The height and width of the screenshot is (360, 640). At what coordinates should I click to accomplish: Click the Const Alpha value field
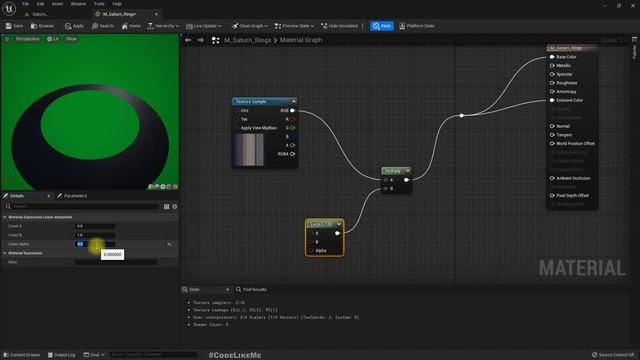coord(95,244)
